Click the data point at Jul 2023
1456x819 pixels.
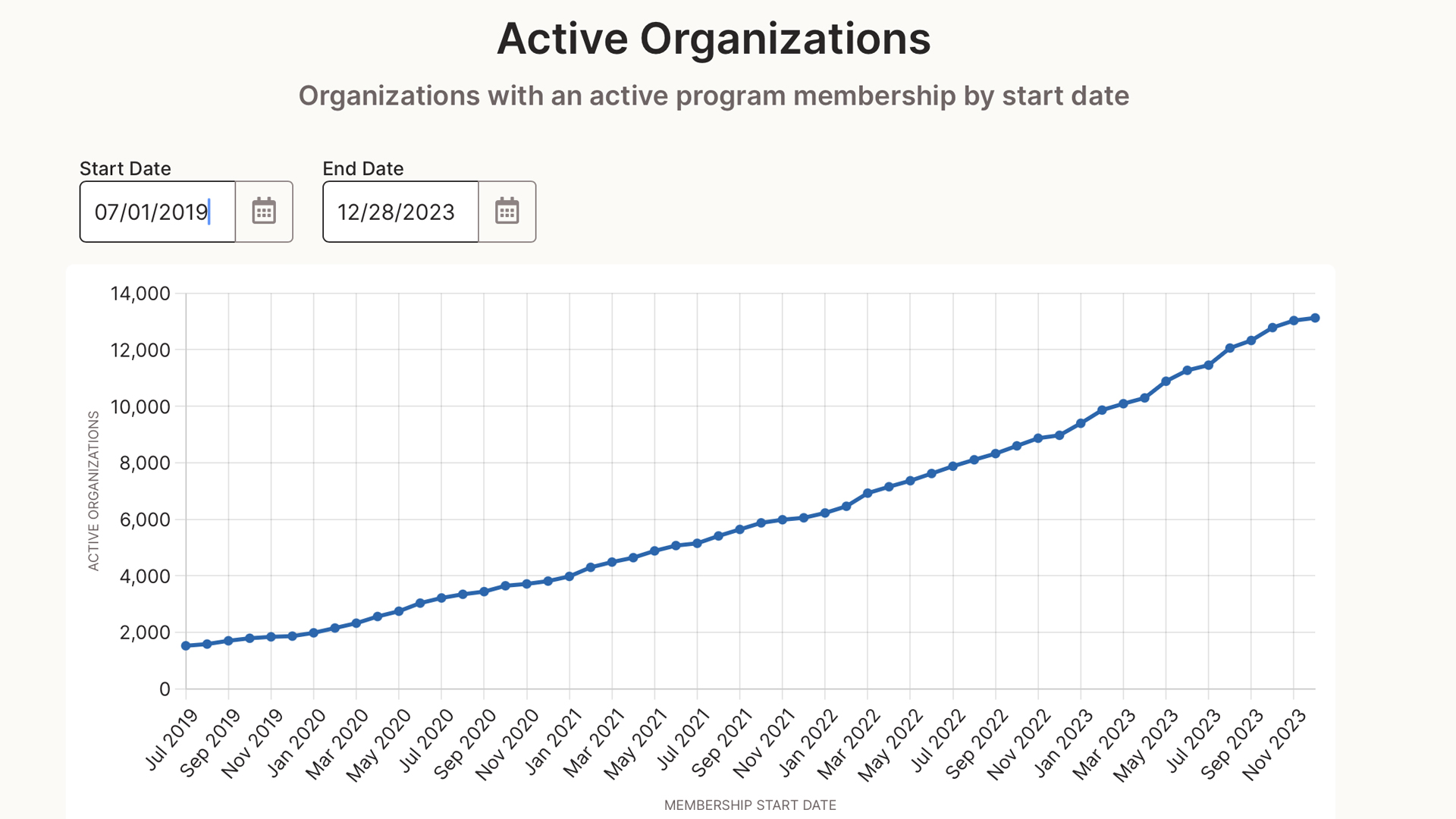pyautogui.click(x=1209, y=366)
